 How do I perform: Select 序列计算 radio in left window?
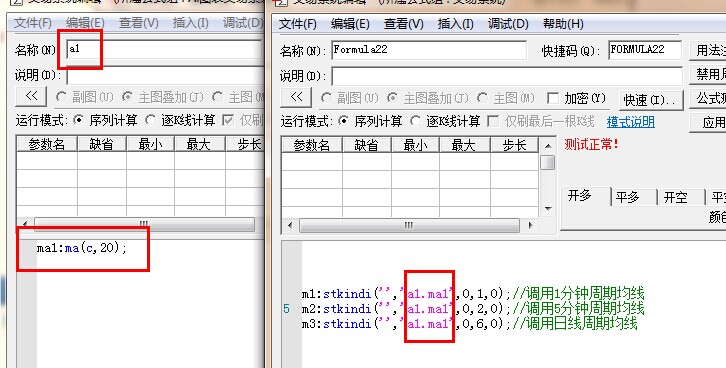tap(79, 120)
